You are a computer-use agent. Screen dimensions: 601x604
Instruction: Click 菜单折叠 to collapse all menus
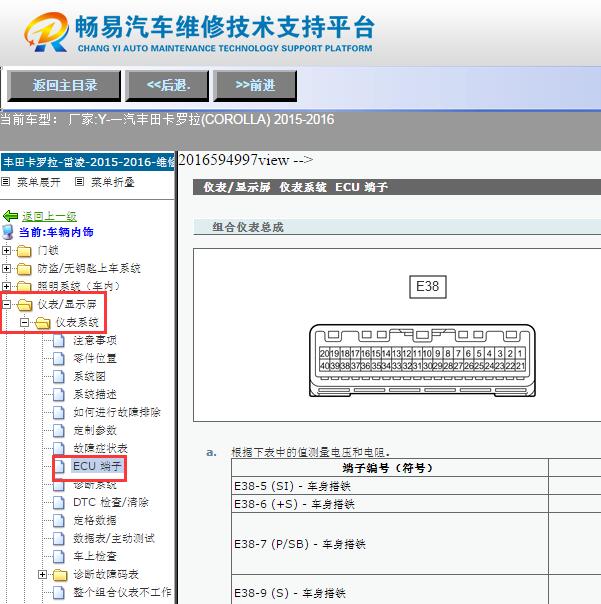click(112, 182)
